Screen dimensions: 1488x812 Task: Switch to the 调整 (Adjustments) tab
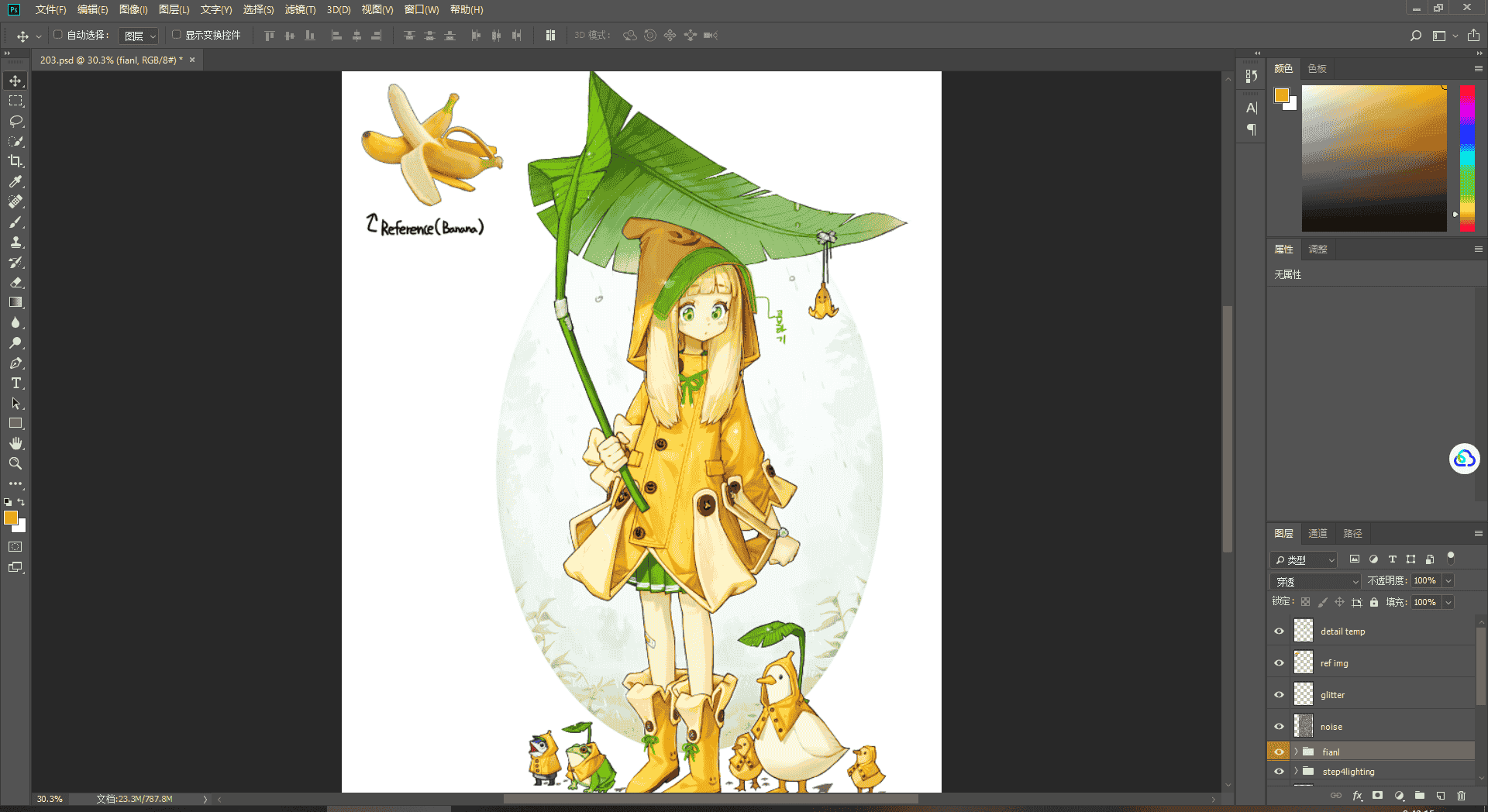[1317, 249]
